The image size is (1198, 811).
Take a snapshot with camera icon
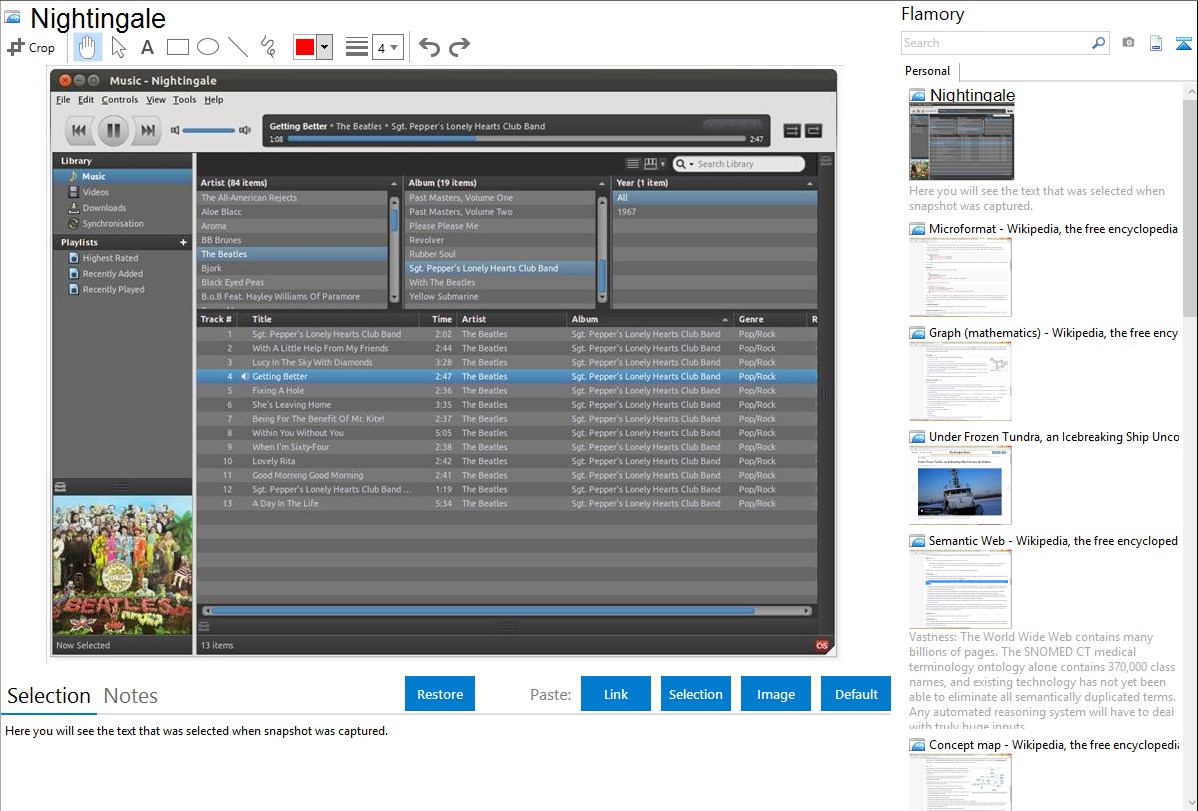tap(1128, 43)
